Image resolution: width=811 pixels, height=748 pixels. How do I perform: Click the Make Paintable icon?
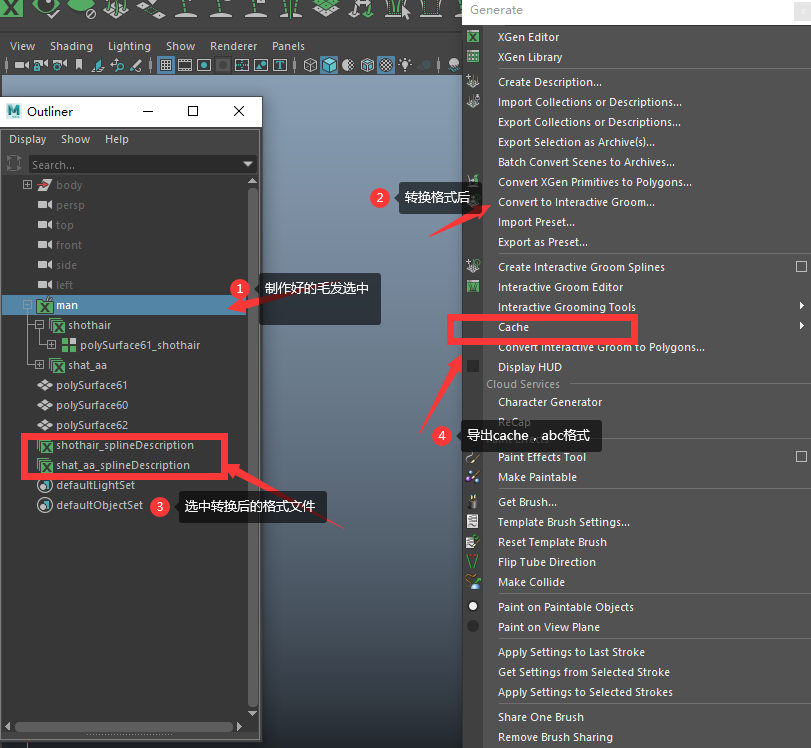(473, 476)
